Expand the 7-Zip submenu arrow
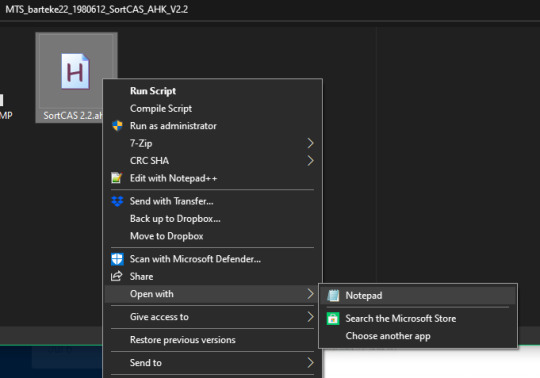The height and width of the screenshot is (378, 540). (310, 143)
